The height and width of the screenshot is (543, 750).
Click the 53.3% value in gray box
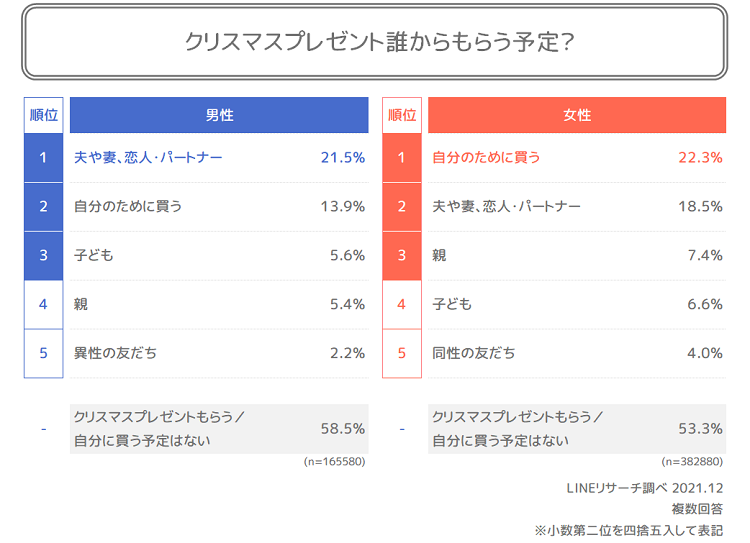pos(700,429)
